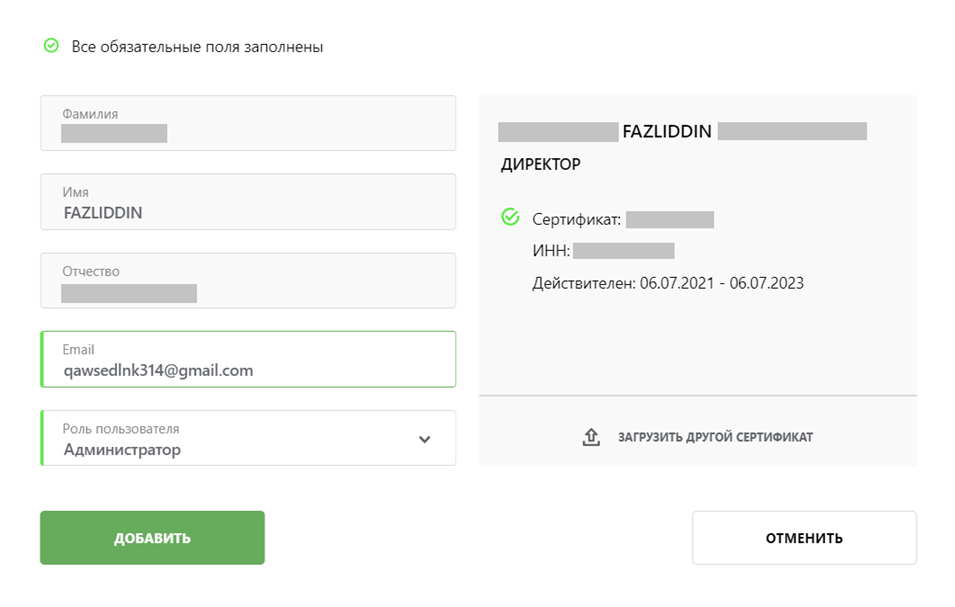Click the FAZLIDDIN name in certificate card
Image resolution: width=955 pixels, height=607 pixels.
pyautogui.click(x=667, y=132)
